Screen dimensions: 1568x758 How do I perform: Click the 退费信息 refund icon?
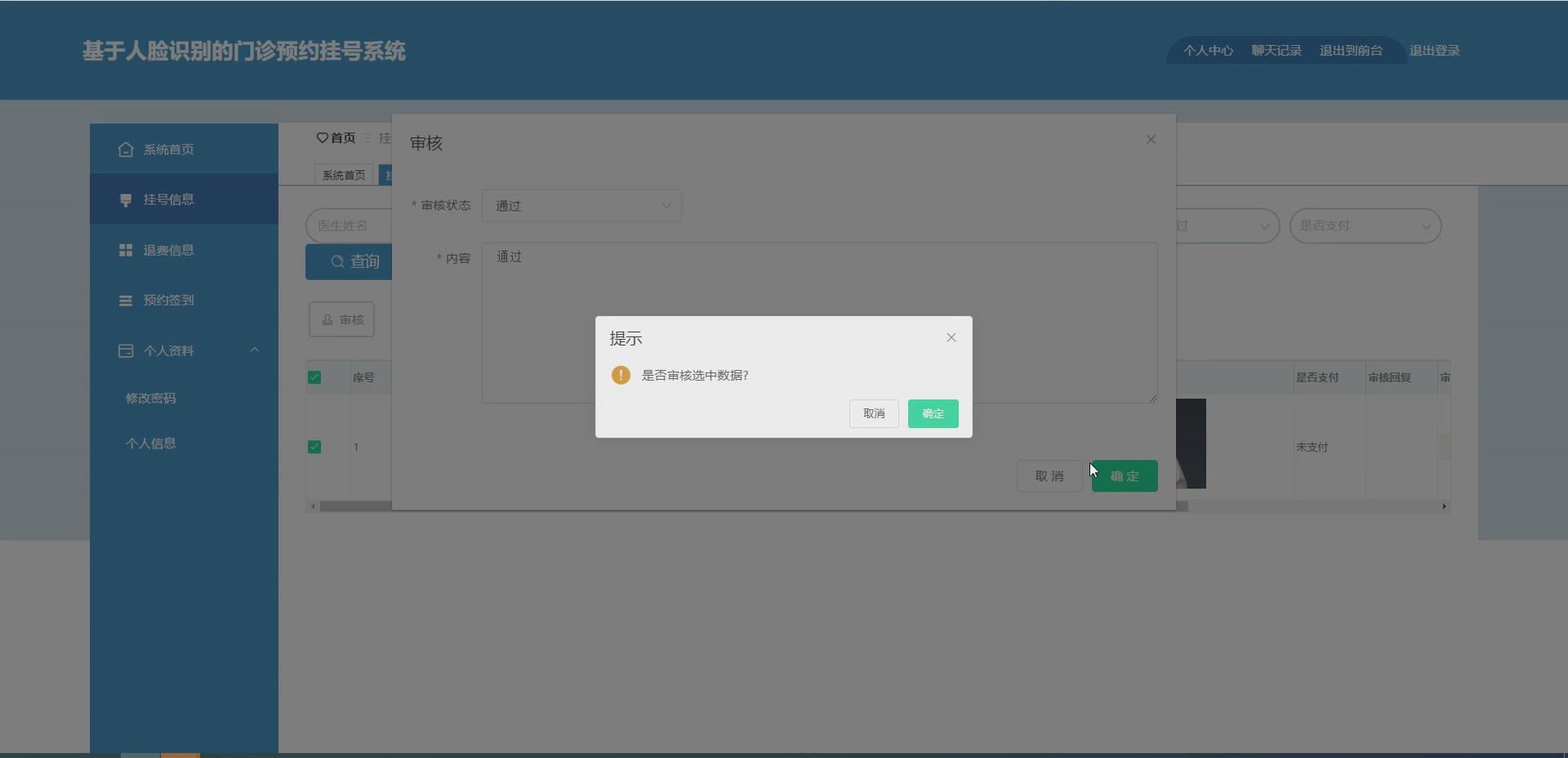pos(125,250)
